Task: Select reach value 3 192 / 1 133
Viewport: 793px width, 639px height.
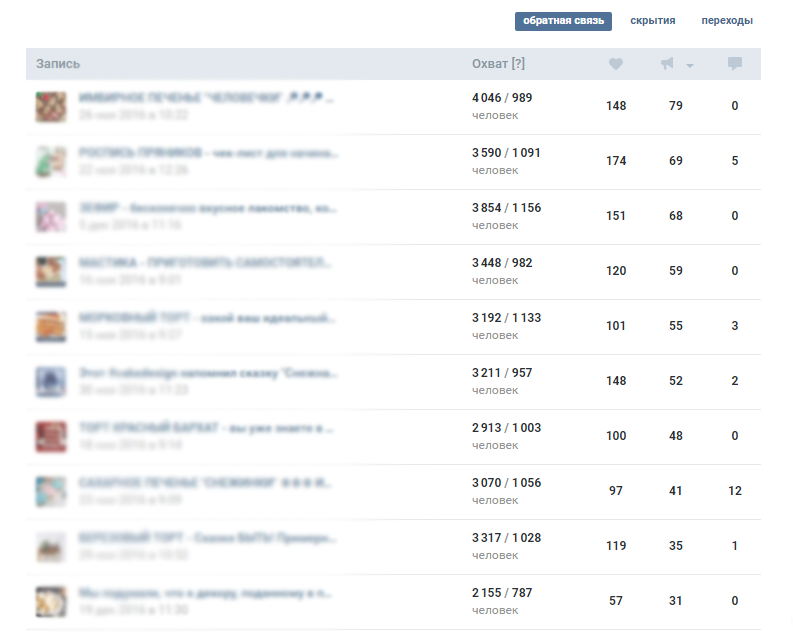Action: tap(506, 318)
